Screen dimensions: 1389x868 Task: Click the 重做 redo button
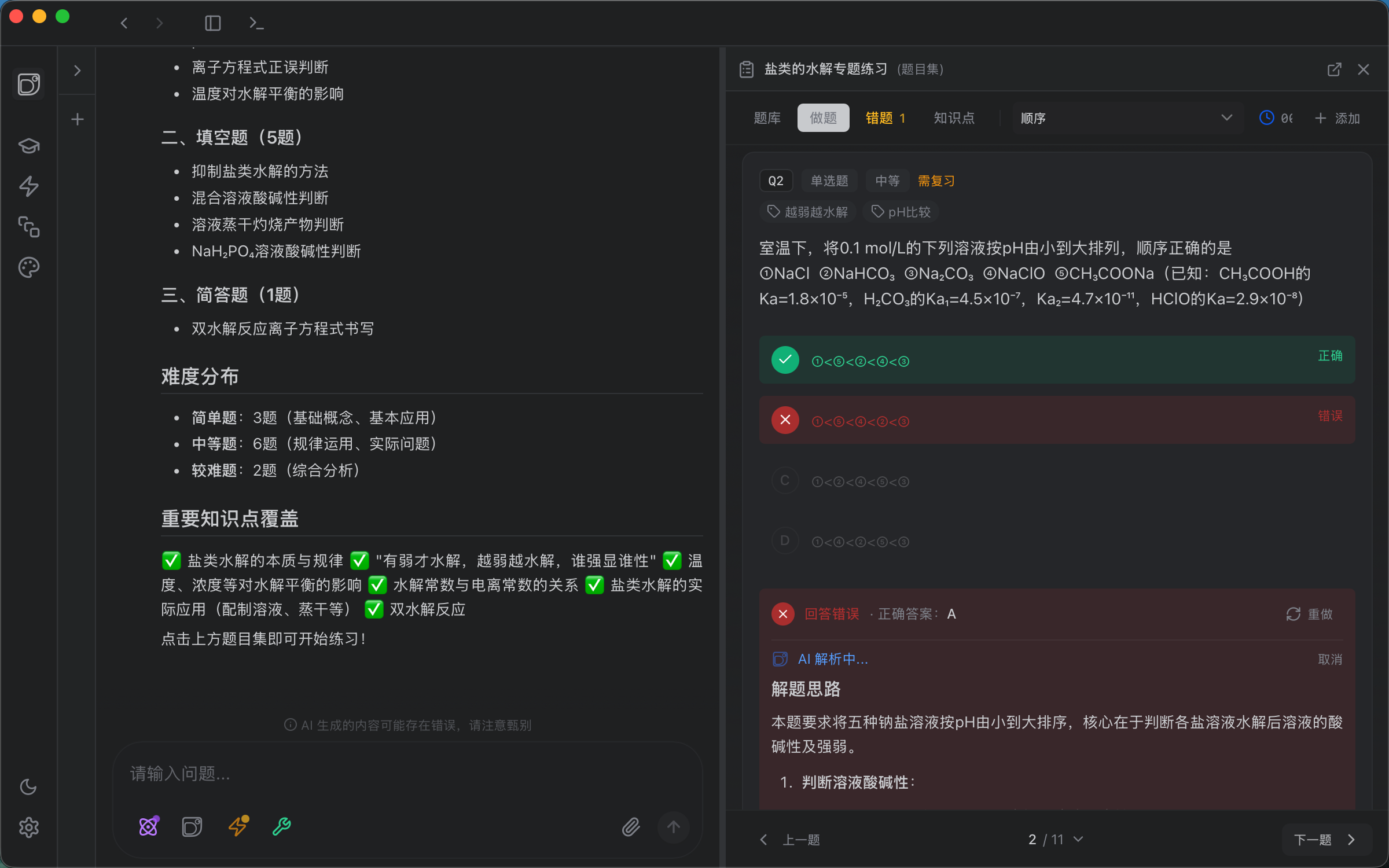pyautogui.click(x=1310, y=614)
